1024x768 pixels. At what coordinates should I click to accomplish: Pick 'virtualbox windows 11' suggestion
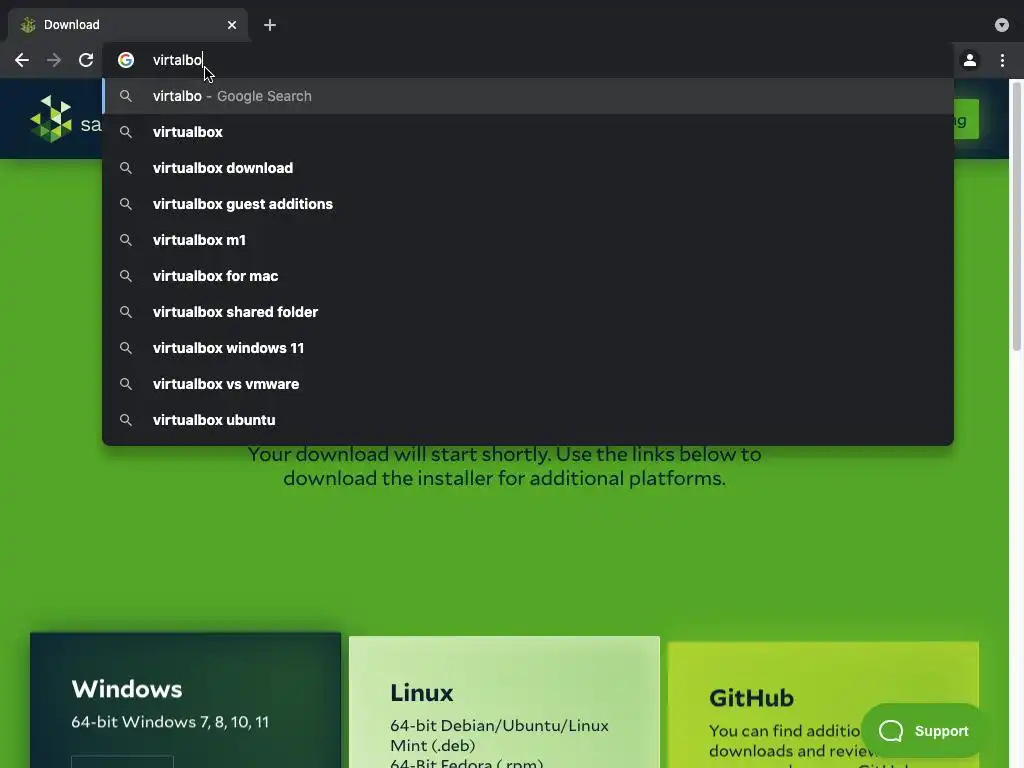coord(528,347)
